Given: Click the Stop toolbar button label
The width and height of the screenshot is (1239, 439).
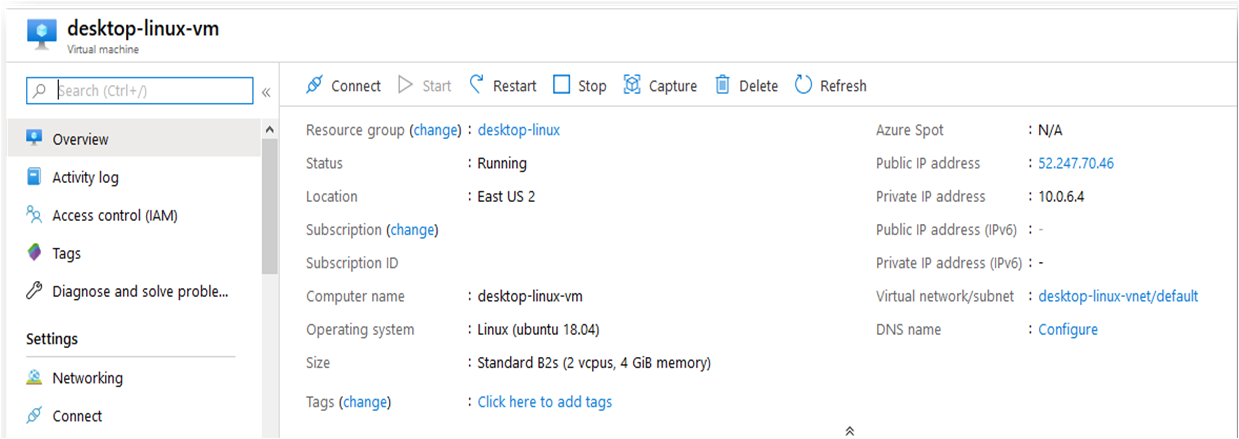Looking at the screenshot, I should click(592, 86).
